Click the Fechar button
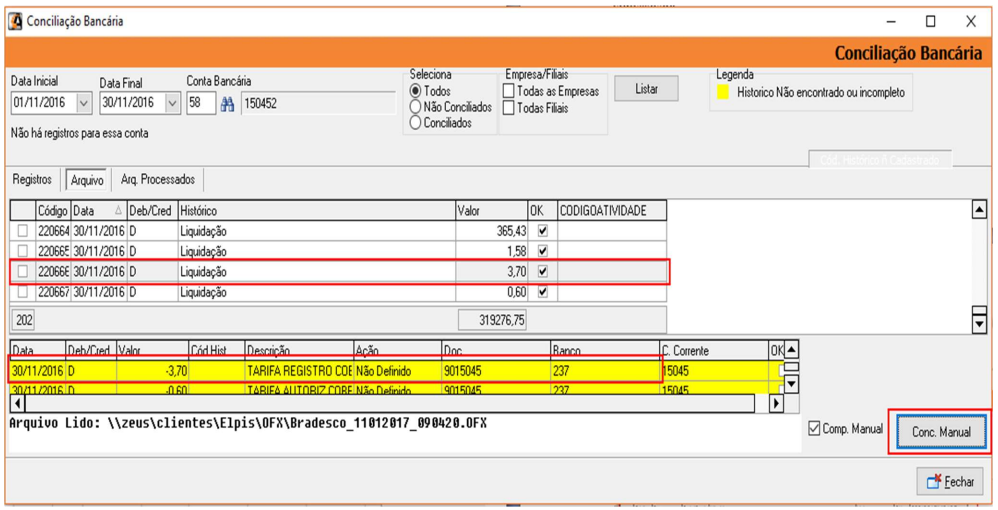Viewport: 998px width, 510px height. coord(950,482)
